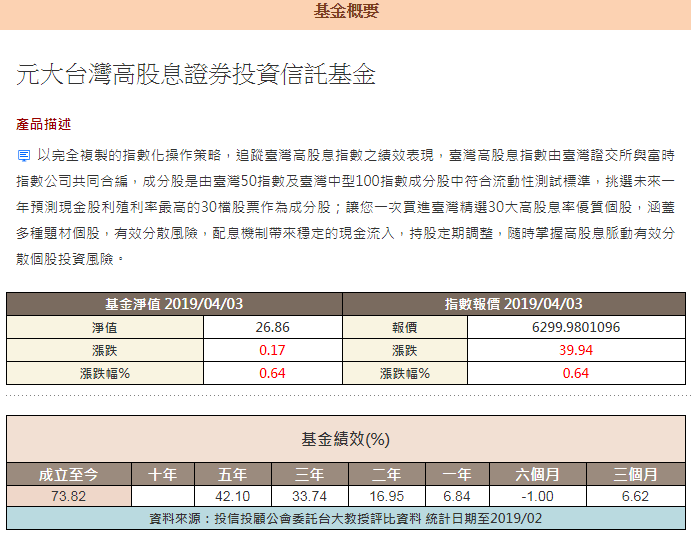Click the 淨值 label cell
The width and height of the screenshot is (691, 534).
tap(105, 327)
